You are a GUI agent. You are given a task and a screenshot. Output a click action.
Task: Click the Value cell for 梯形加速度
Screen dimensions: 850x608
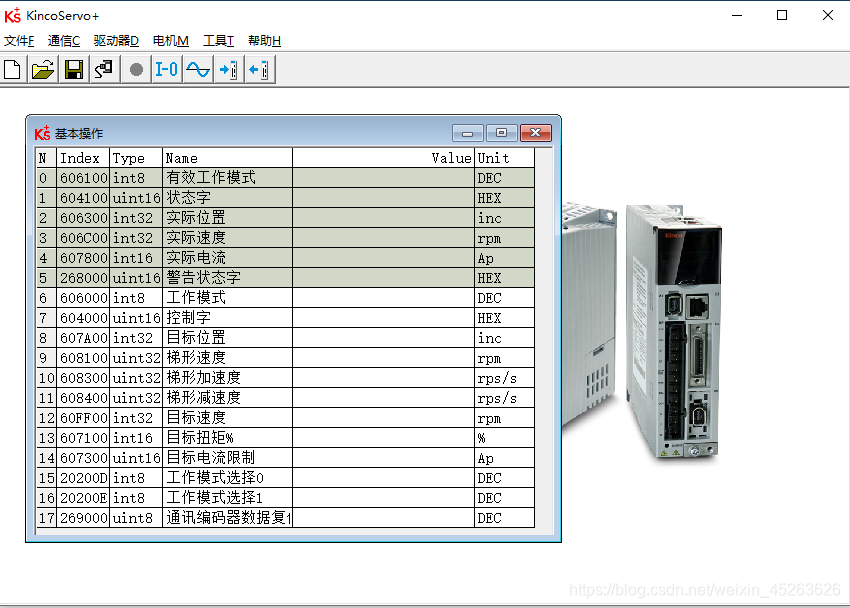383,378
